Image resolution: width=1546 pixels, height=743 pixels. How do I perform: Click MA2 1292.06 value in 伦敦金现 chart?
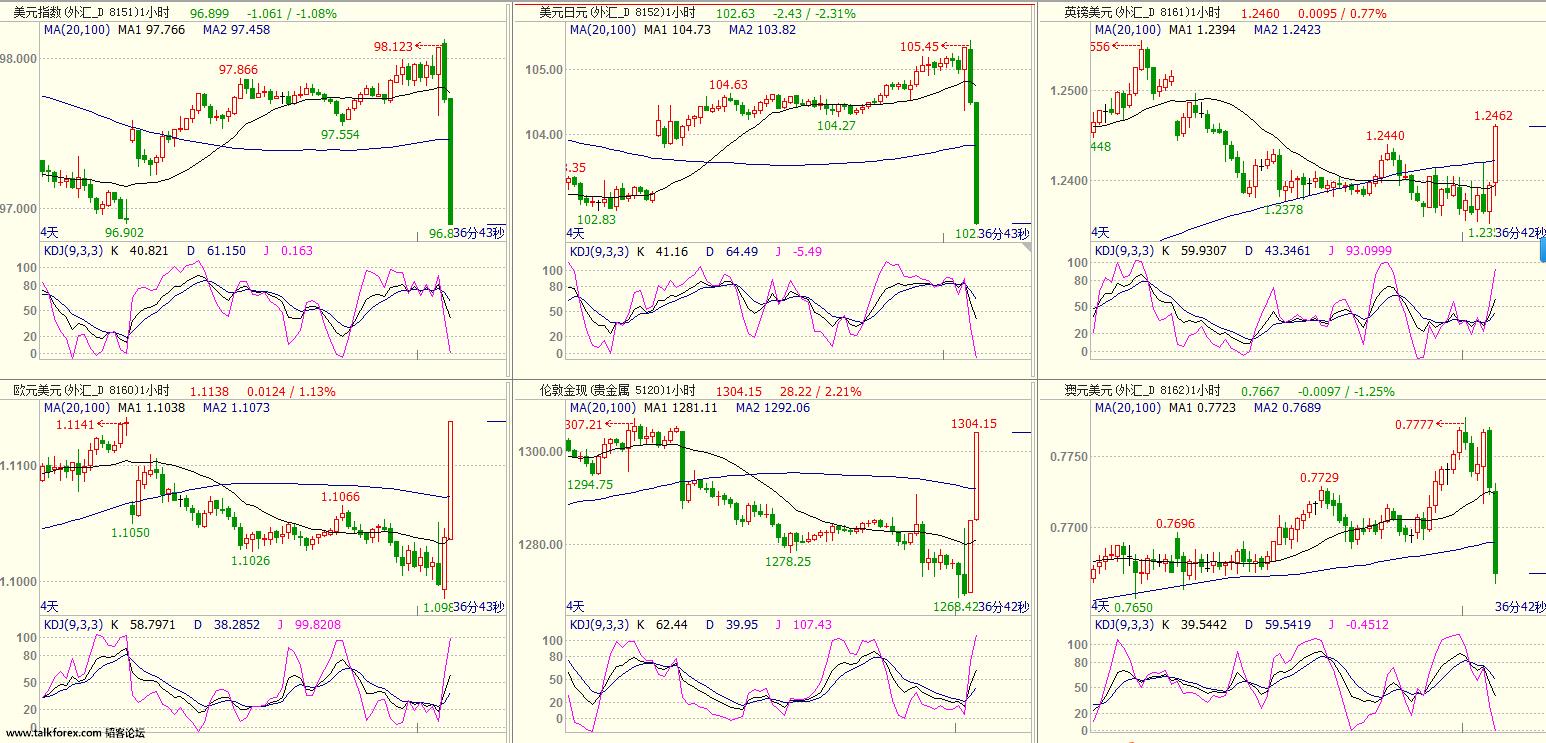pos(773,408)
